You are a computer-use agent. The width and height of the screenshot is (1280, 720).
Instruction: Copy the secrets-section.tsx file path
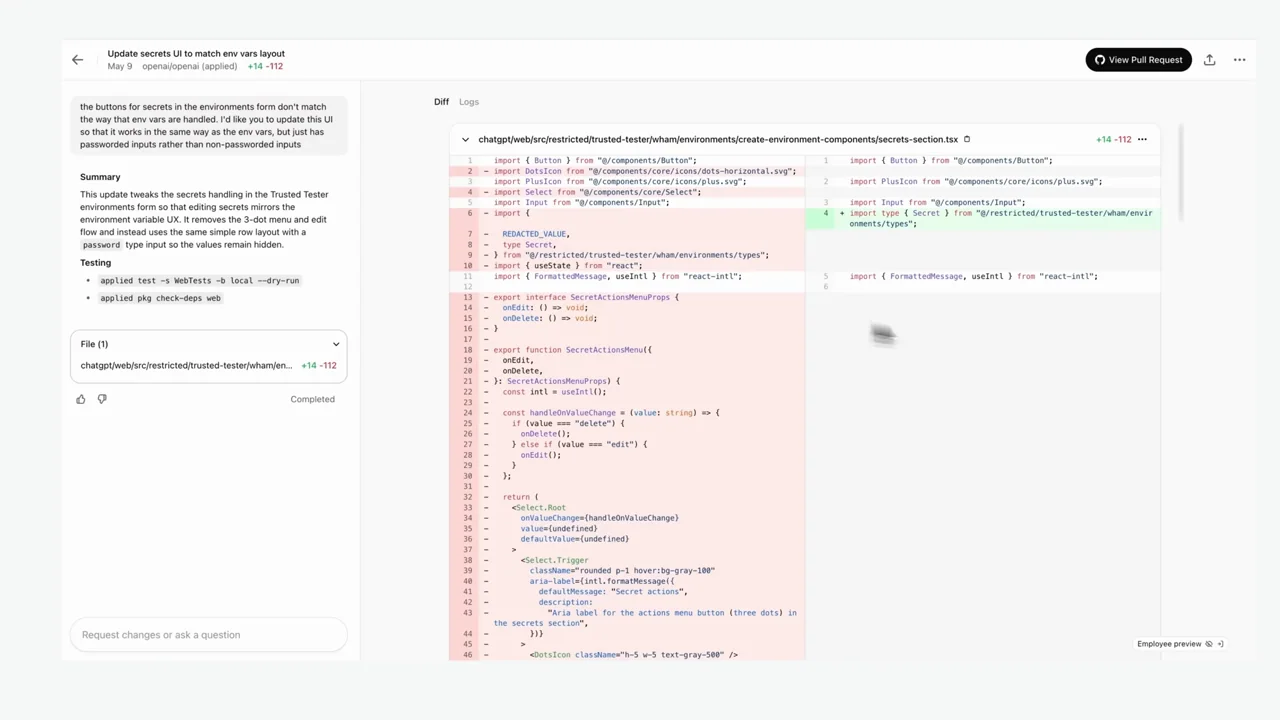click(967, 139)
